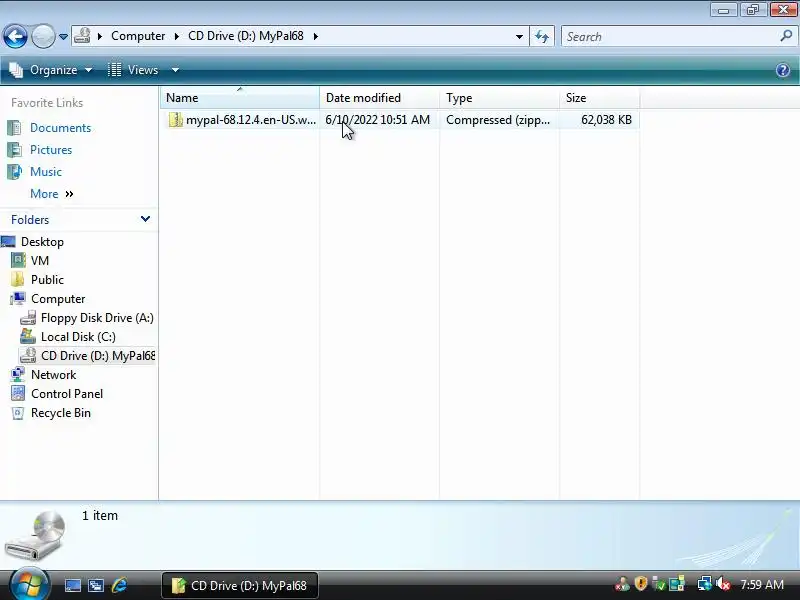Screen dimensions: 800x600
Task: Click the Network icon in the tree
Action: click(x=18, y=375)
